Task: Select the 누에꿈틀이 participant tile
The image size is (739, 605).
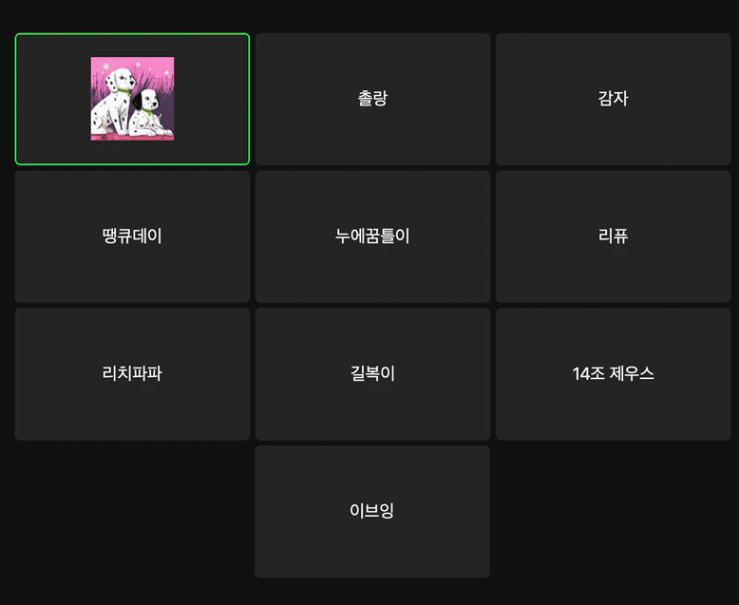Action: (373, 237)
